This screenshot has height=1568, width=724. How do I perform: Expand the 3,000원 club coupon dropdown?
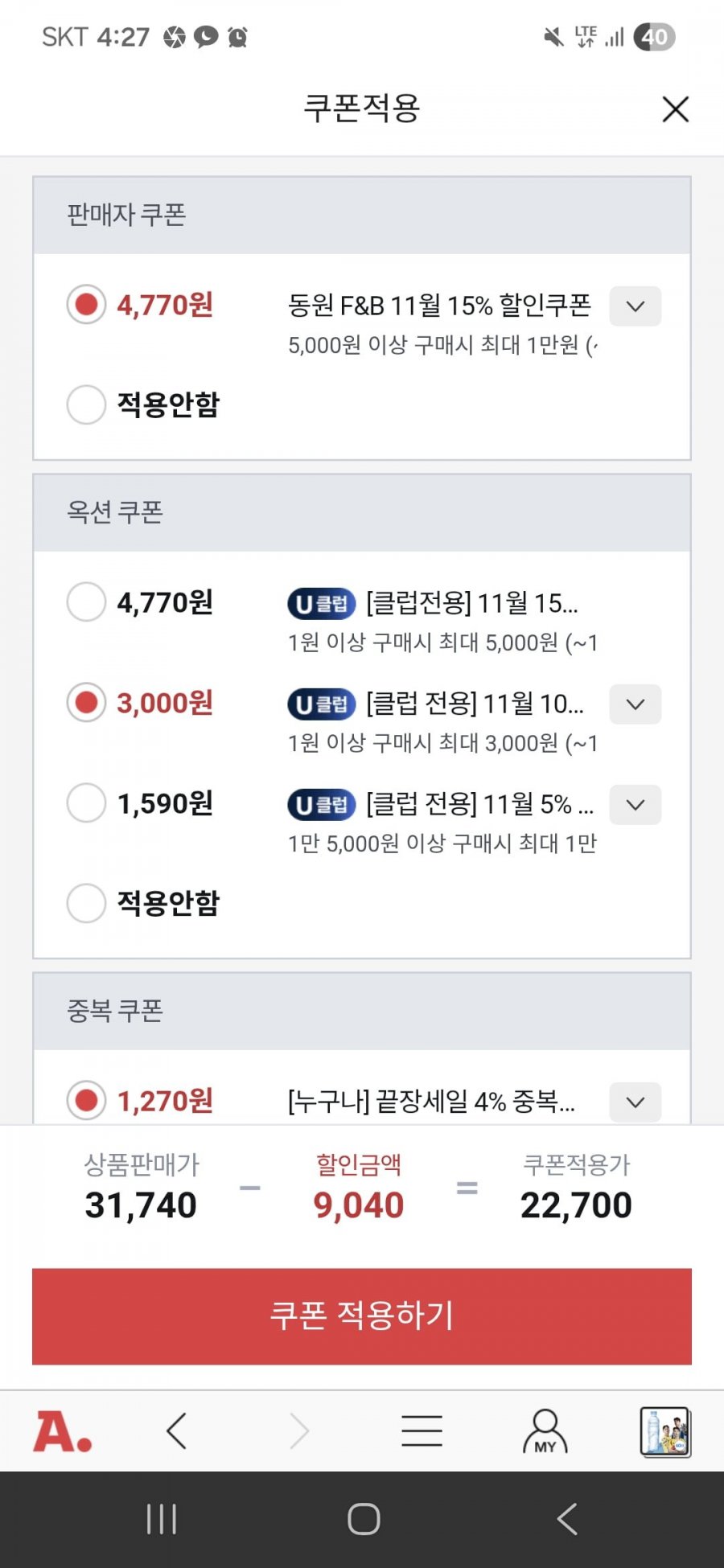point(636,704)
